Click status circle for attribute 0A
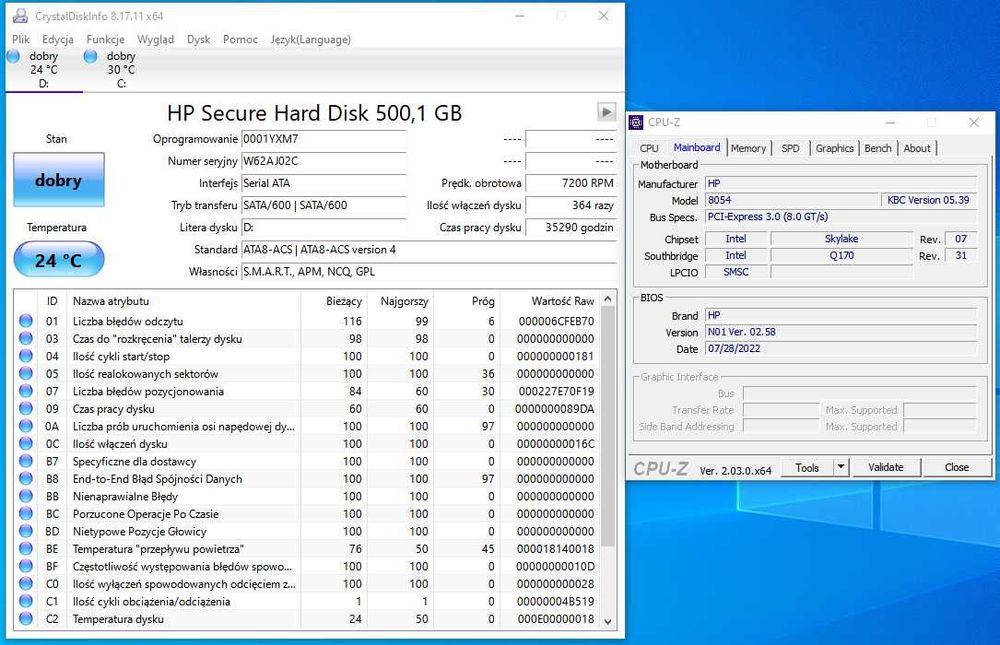Viewport: 1000px width, 645px height. (26, 426)
